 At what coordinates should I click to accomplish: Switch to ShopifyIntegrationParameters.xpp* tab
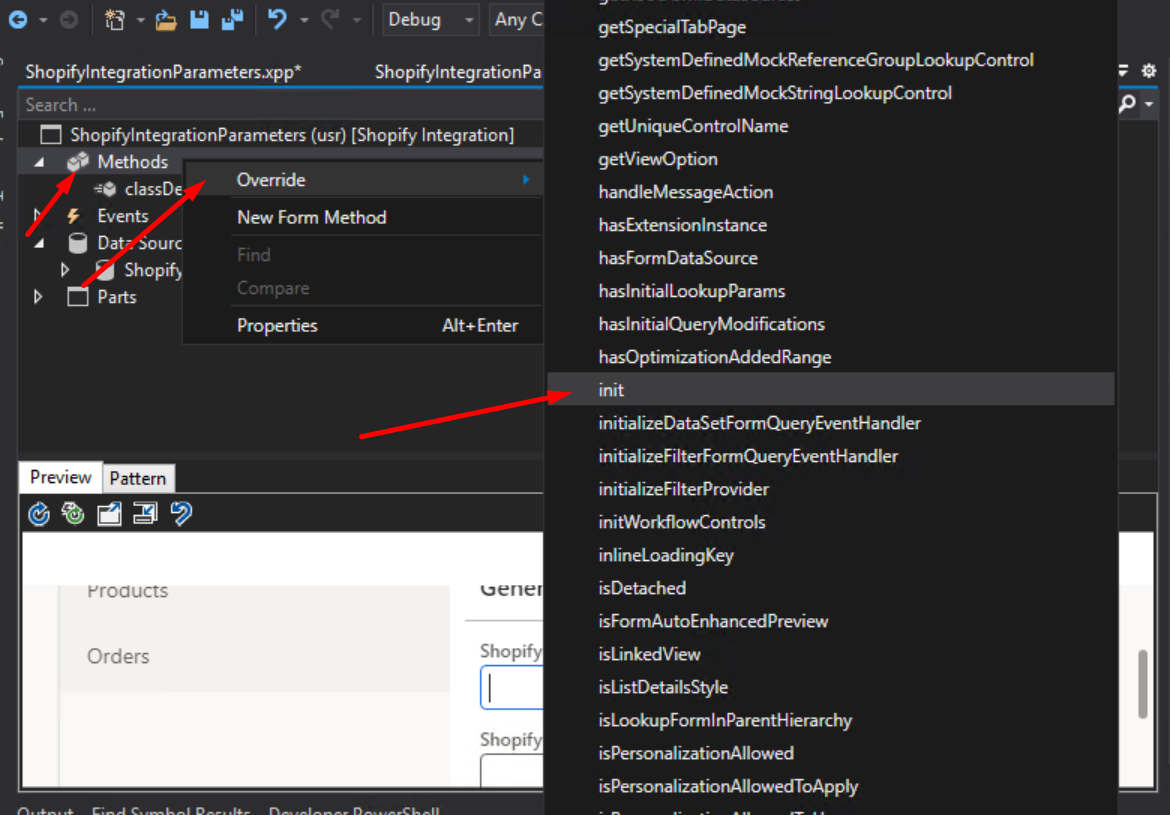163,72
